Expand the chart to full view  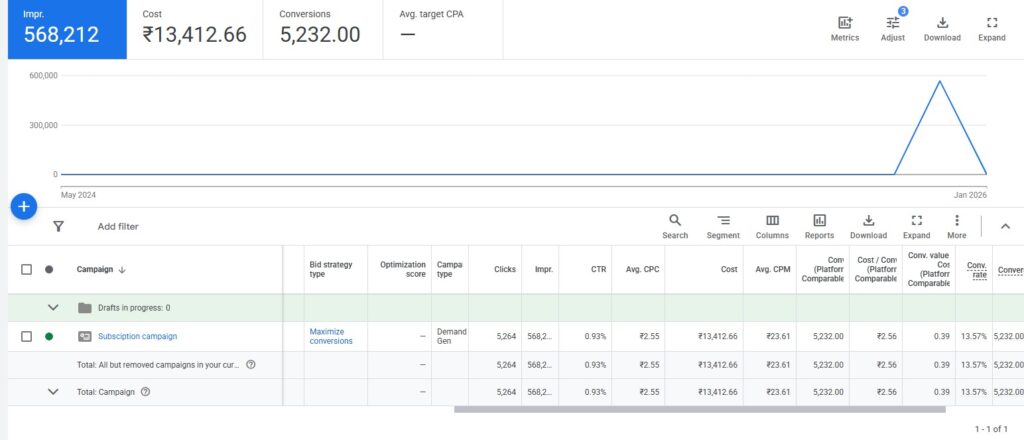click(991, 28)
